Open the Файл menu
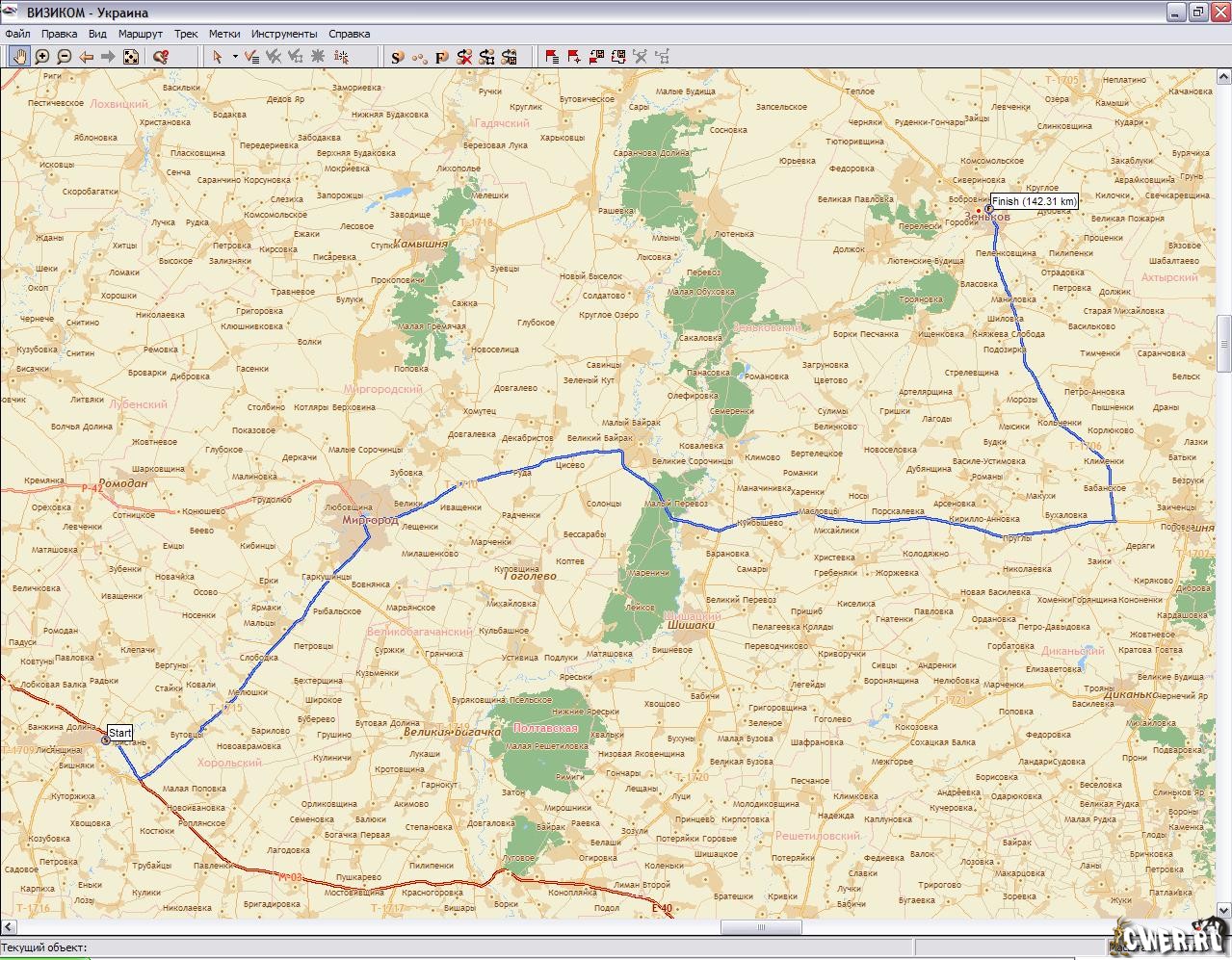This screenshot has height=960, width=1232. (x=17, y=34)
